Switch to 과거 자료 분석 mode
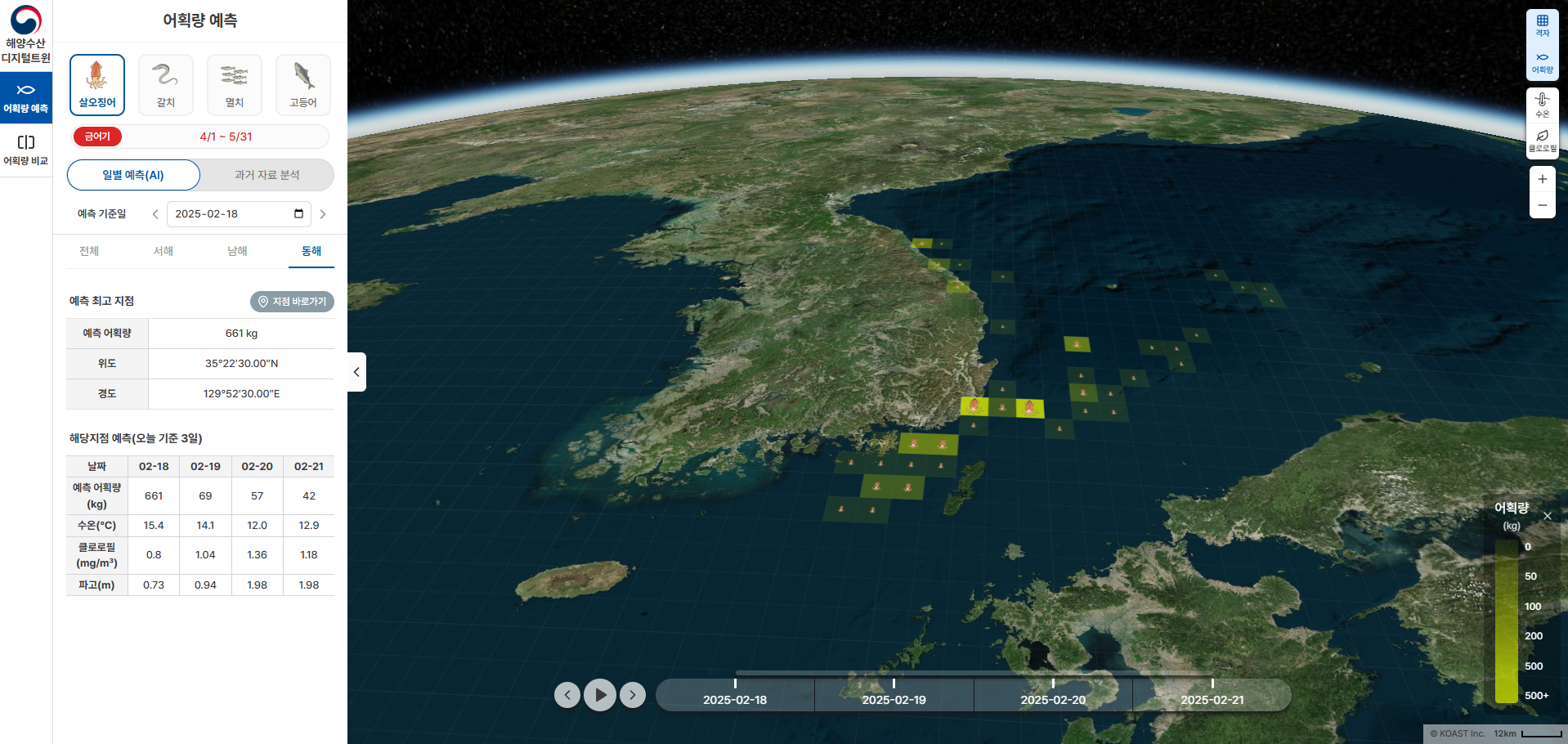This screenshot has height=744, width=1568. (x=267, y=175)
